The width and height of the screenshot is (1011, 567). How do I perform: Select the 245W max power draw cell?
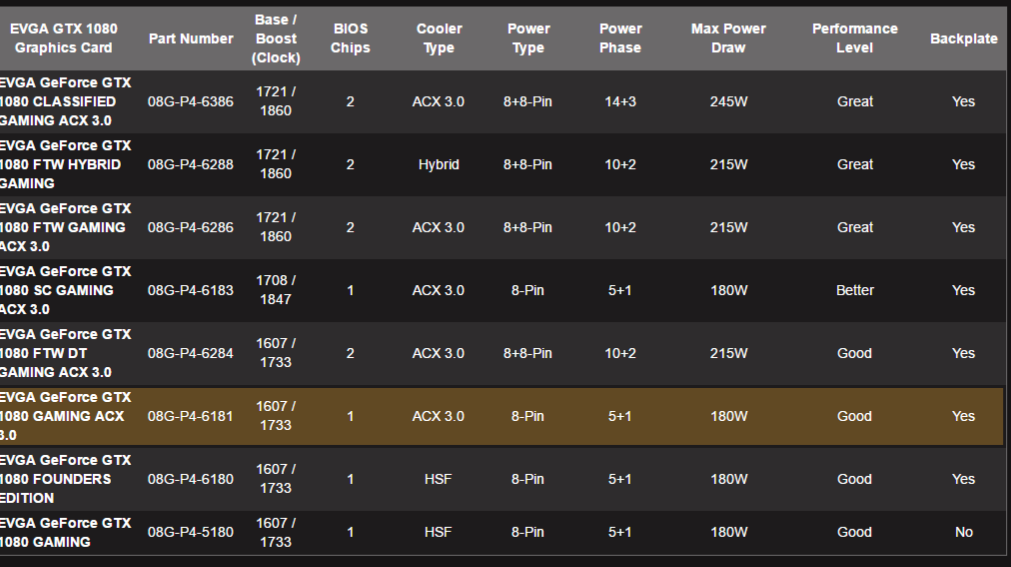729,102
